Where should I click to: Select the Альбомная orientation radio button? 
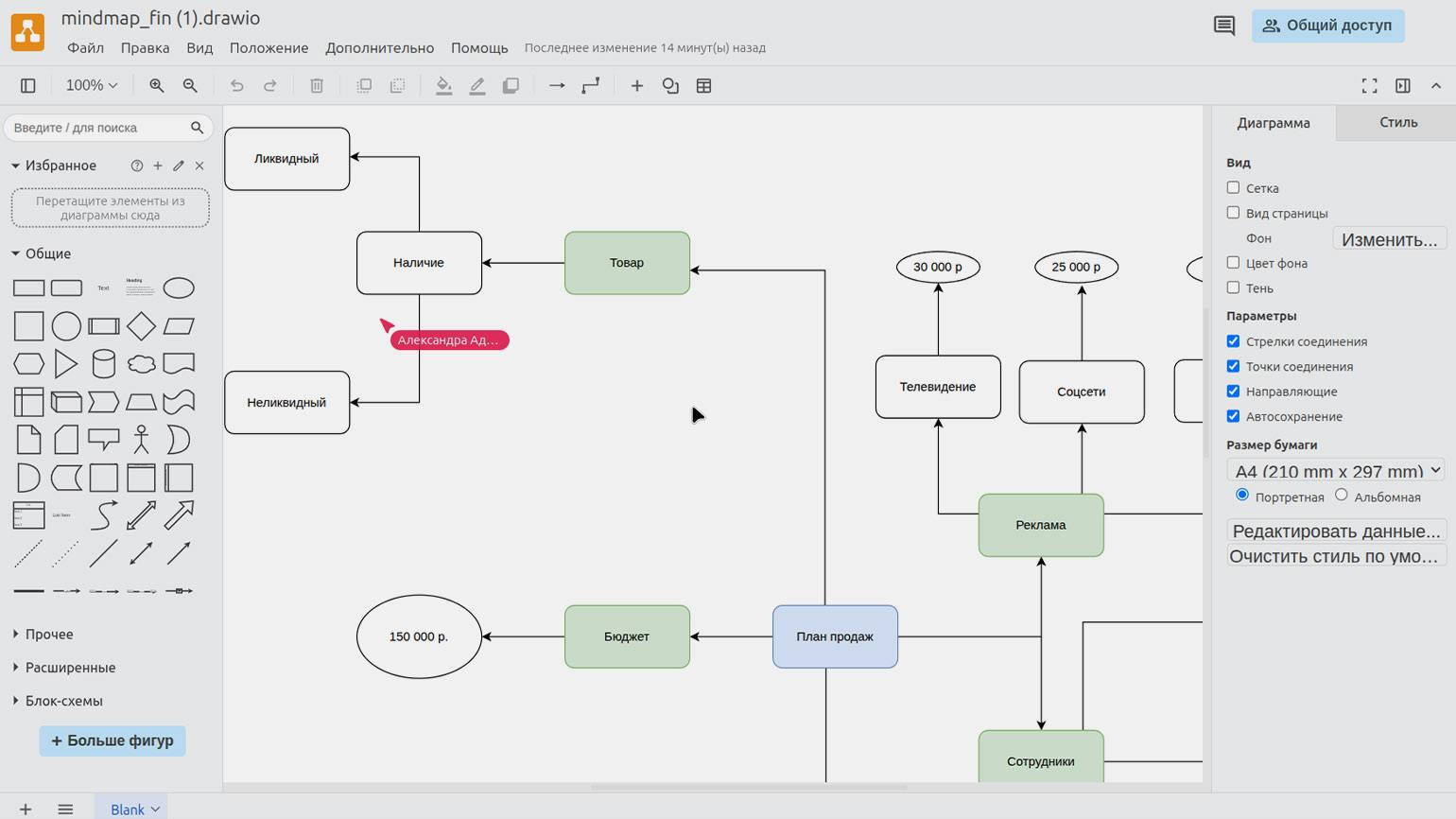pyautogui.click(x=1341, y=495)
